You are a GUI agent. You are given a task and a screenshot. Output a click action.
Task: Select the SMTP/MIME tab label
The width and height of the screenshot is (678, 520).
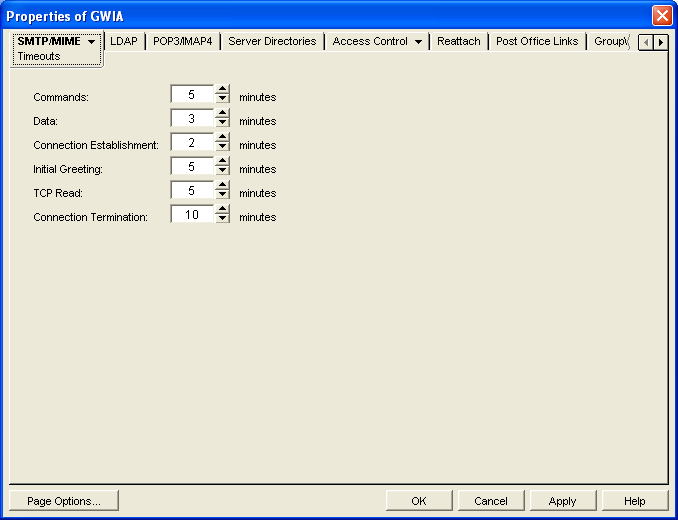49,41
